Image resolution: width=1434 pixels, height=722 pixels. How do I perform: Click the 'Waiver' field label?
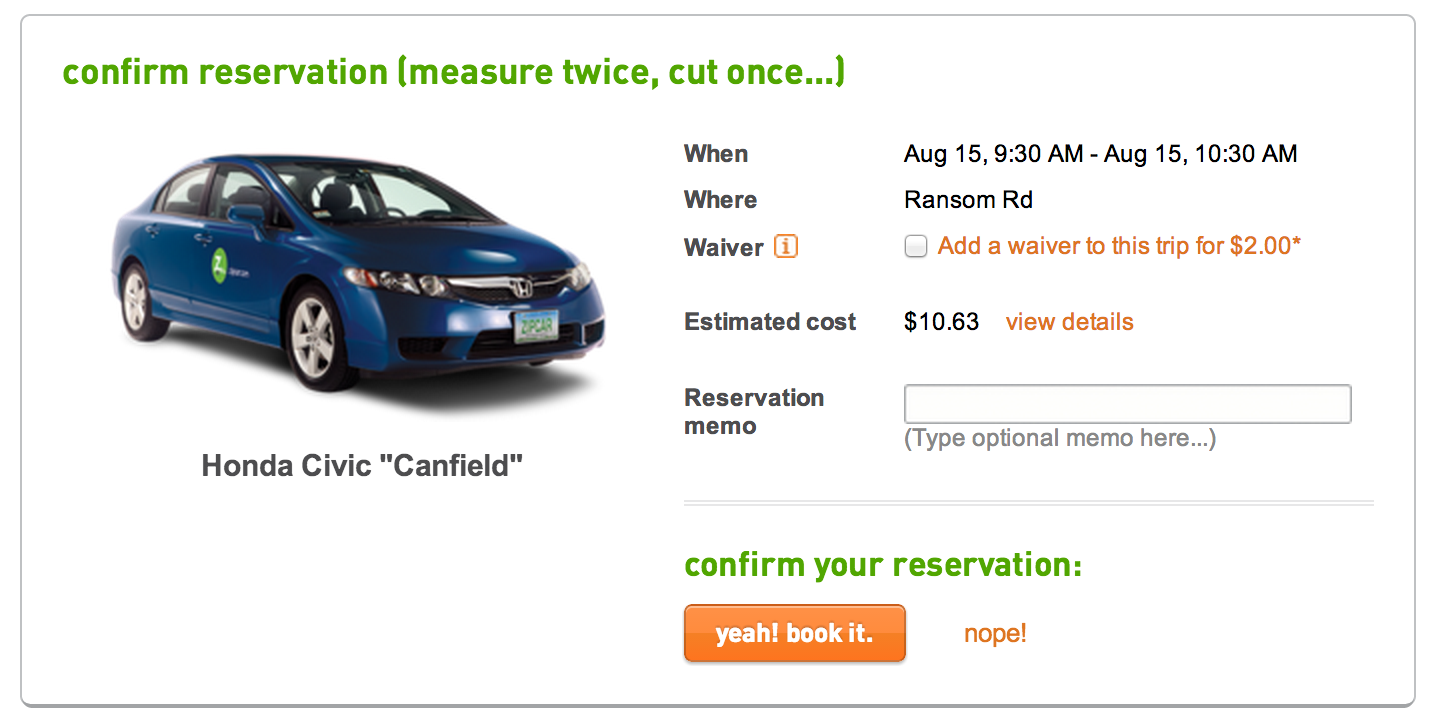[723, 247]
